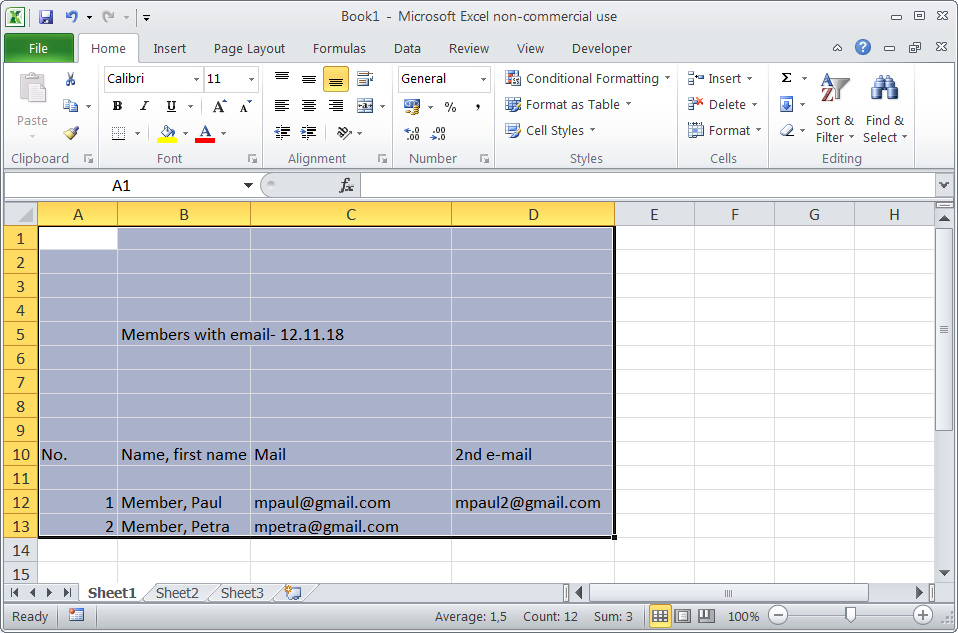The height and width of the screenshot is (633, 958).
Task: Zoom out with minus button
Action: coord(777,616)
